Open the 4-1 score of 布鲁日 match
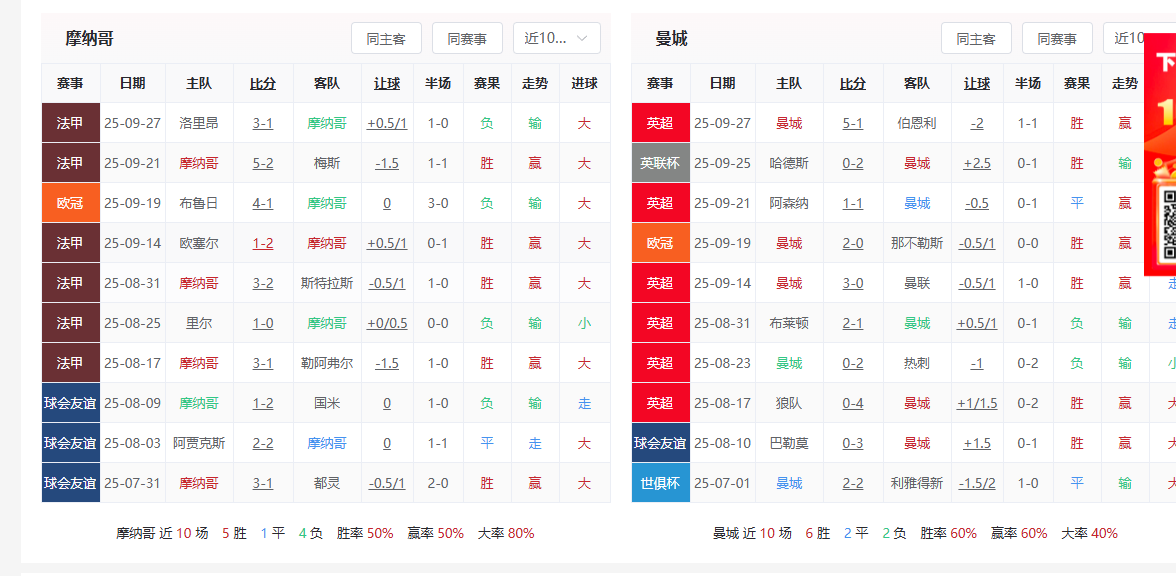Viewport: 1176px width, 576px height. (263, 203)
